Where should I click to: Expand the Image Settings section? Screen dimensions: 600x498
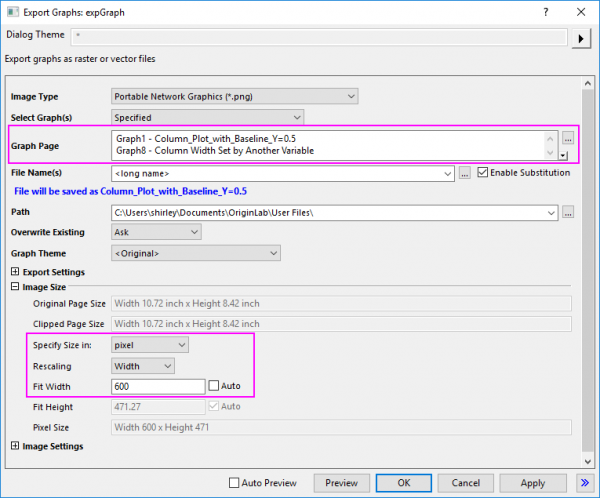(x=15, y=446)
